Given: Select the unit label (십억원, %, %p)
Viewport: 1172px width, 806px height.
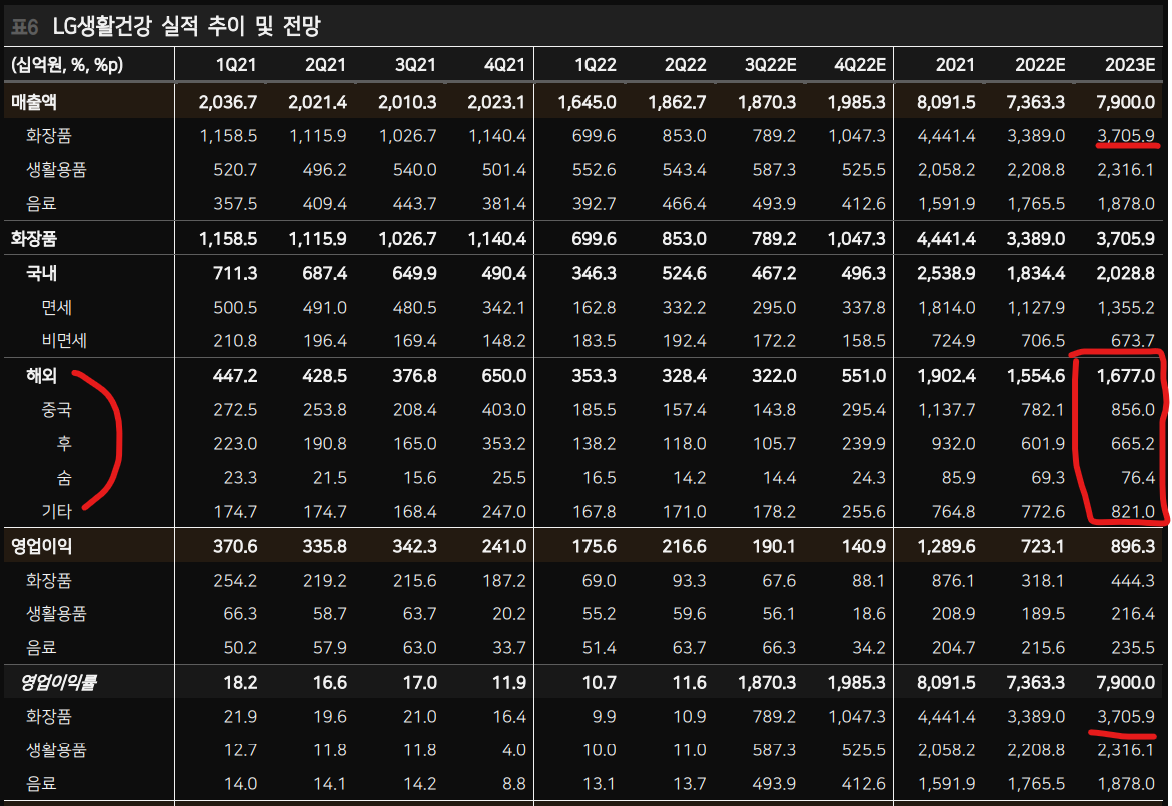Looking at the screenshot, I should click(67, 65).
